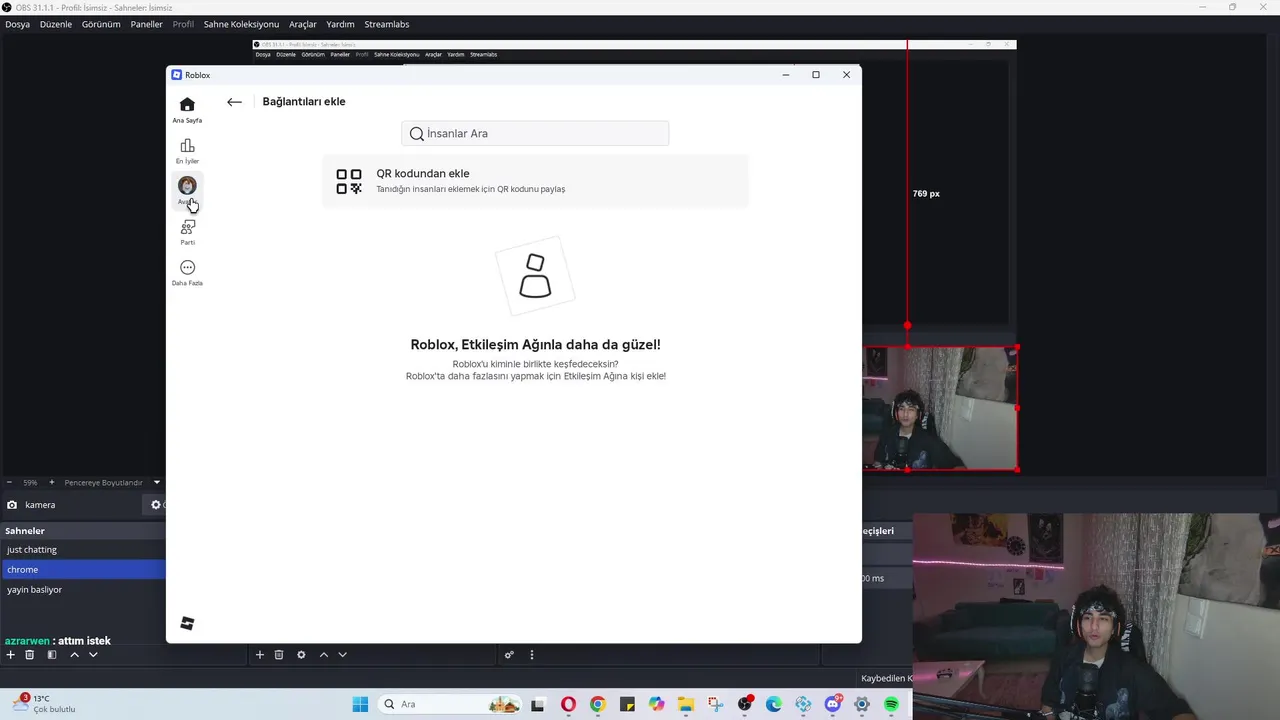The image size is (1280, 720).
Task: Remove selected source with trash icon
Action: point(279,655)
